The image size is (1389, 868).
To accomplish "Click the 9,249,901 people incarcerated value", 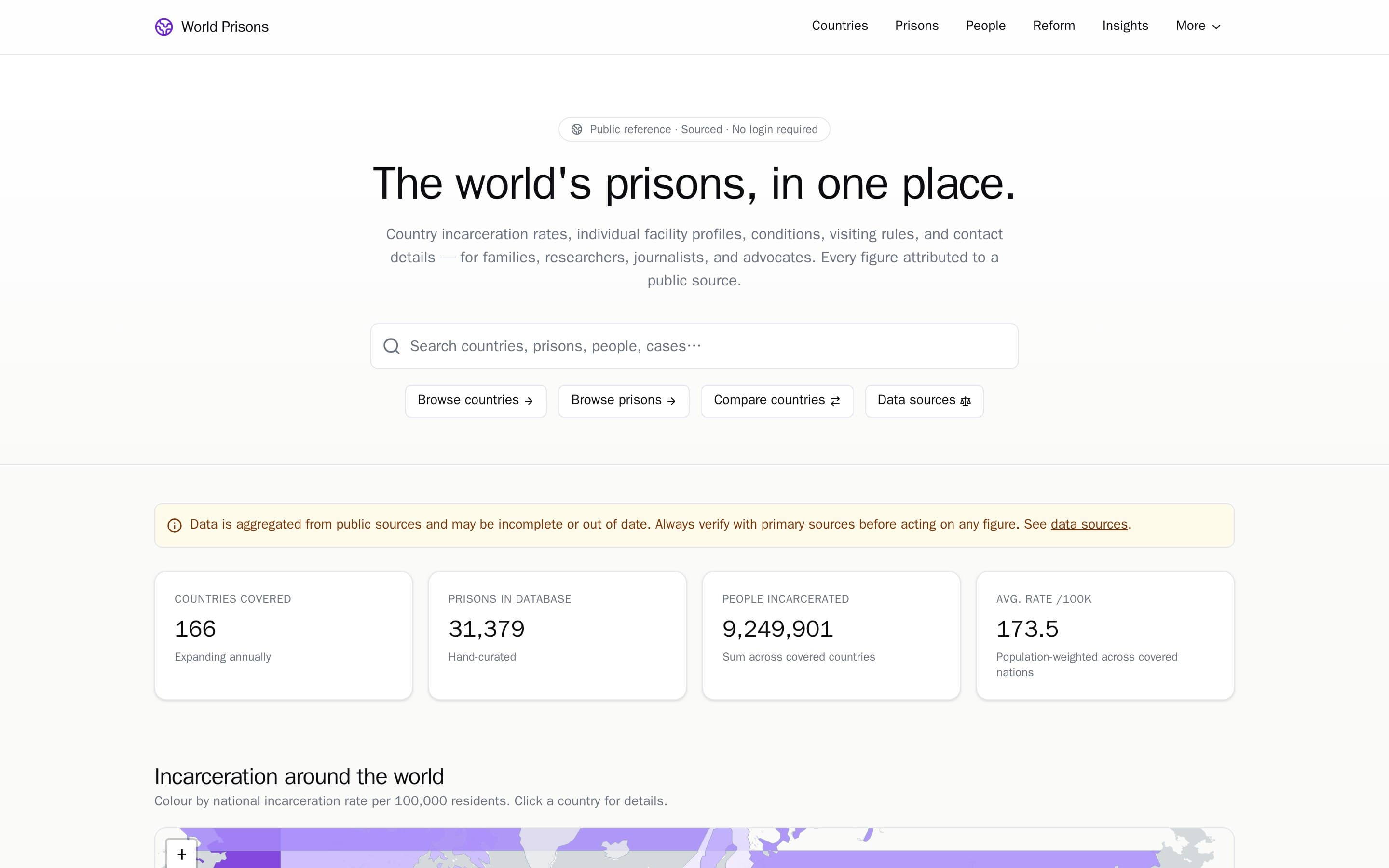I will coord(777,629).
